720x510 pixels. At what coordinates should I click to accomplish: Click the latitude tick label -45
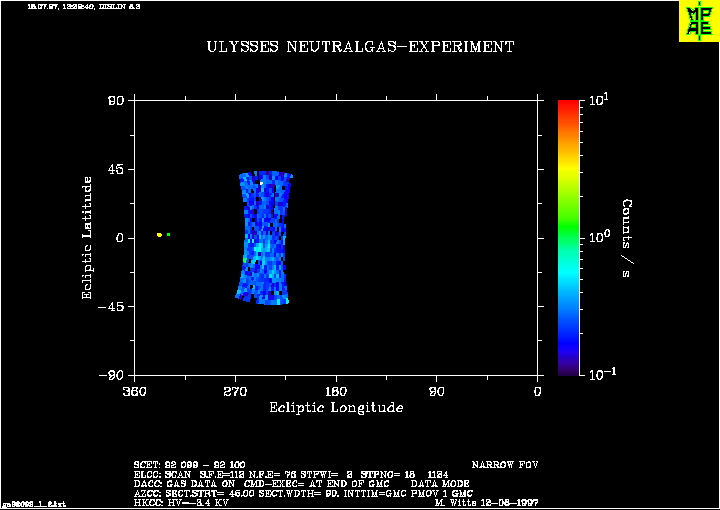(113, 307)
